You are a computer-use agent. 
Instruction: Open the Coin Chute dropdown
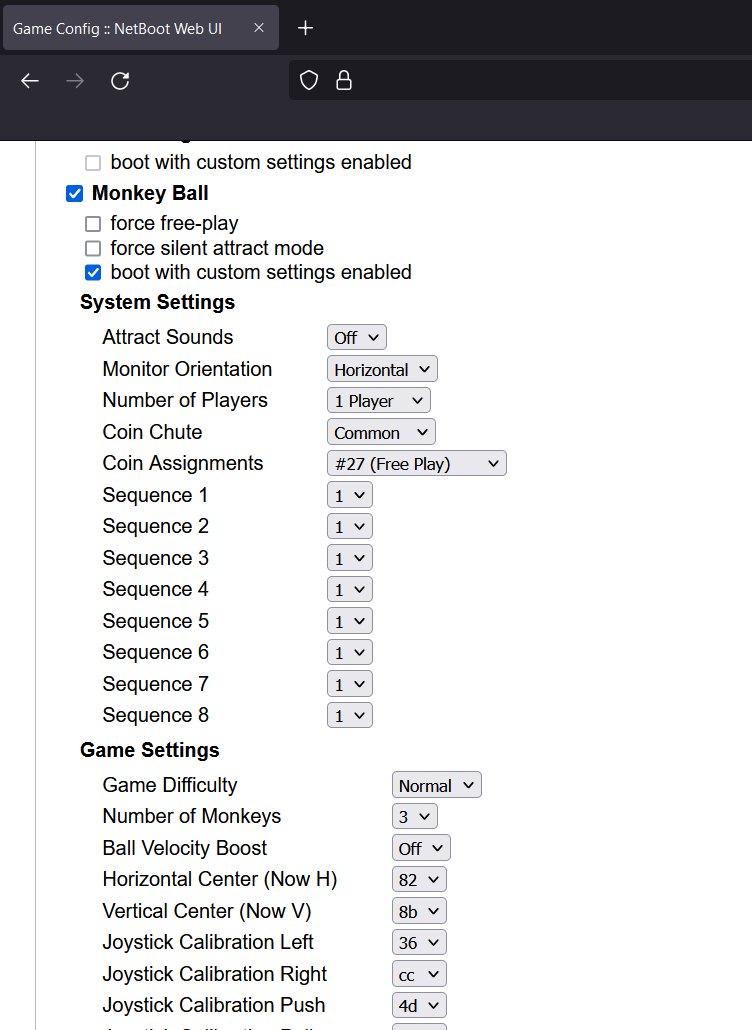[381, 432]
